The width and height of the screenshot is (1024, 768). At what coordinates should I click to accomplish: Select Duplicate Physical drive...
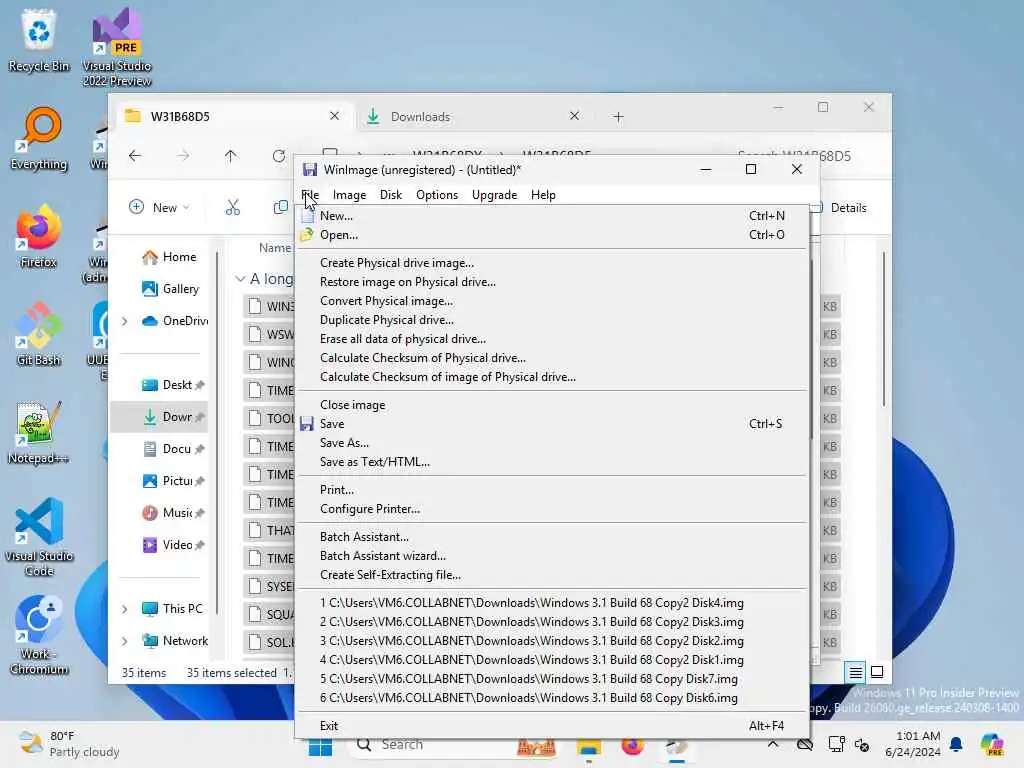coord(552,319)
